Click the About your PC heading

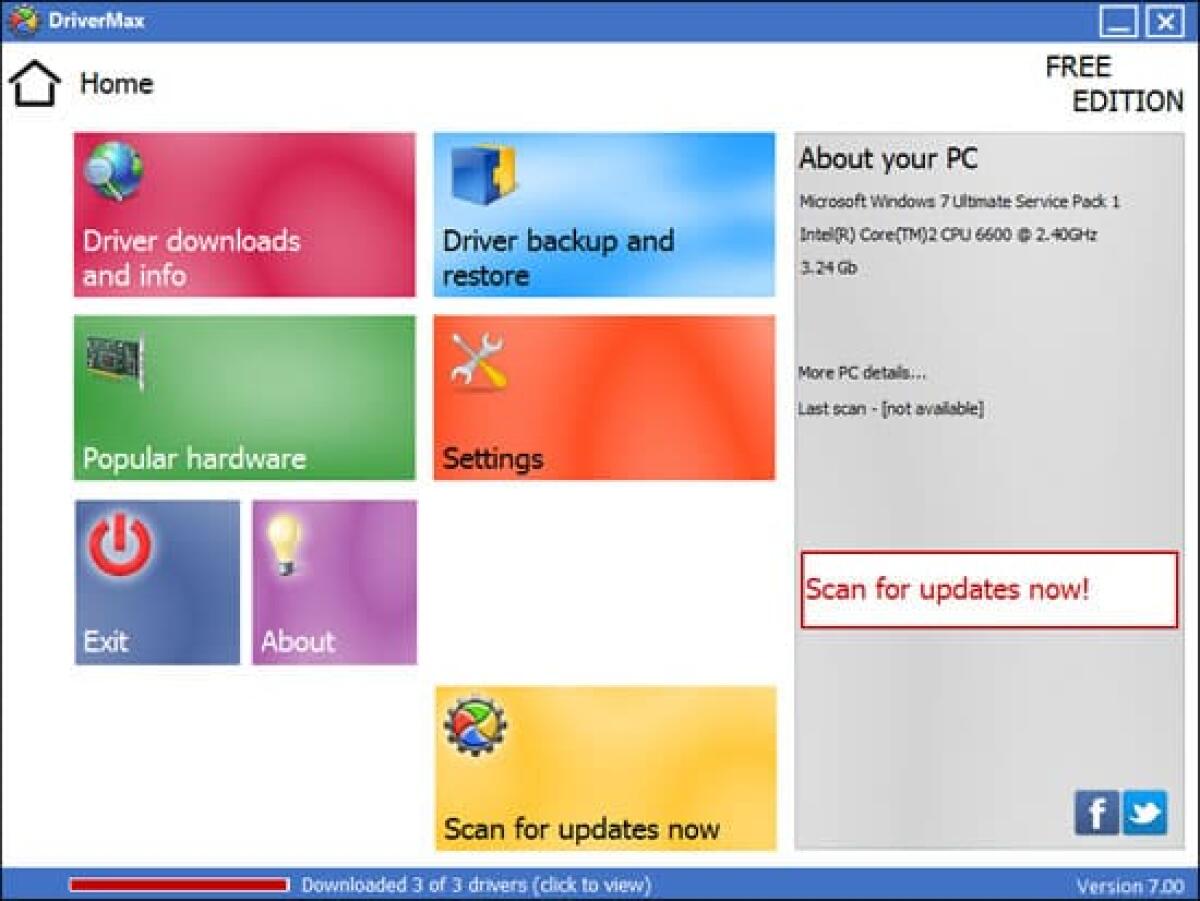click(886, 159)
